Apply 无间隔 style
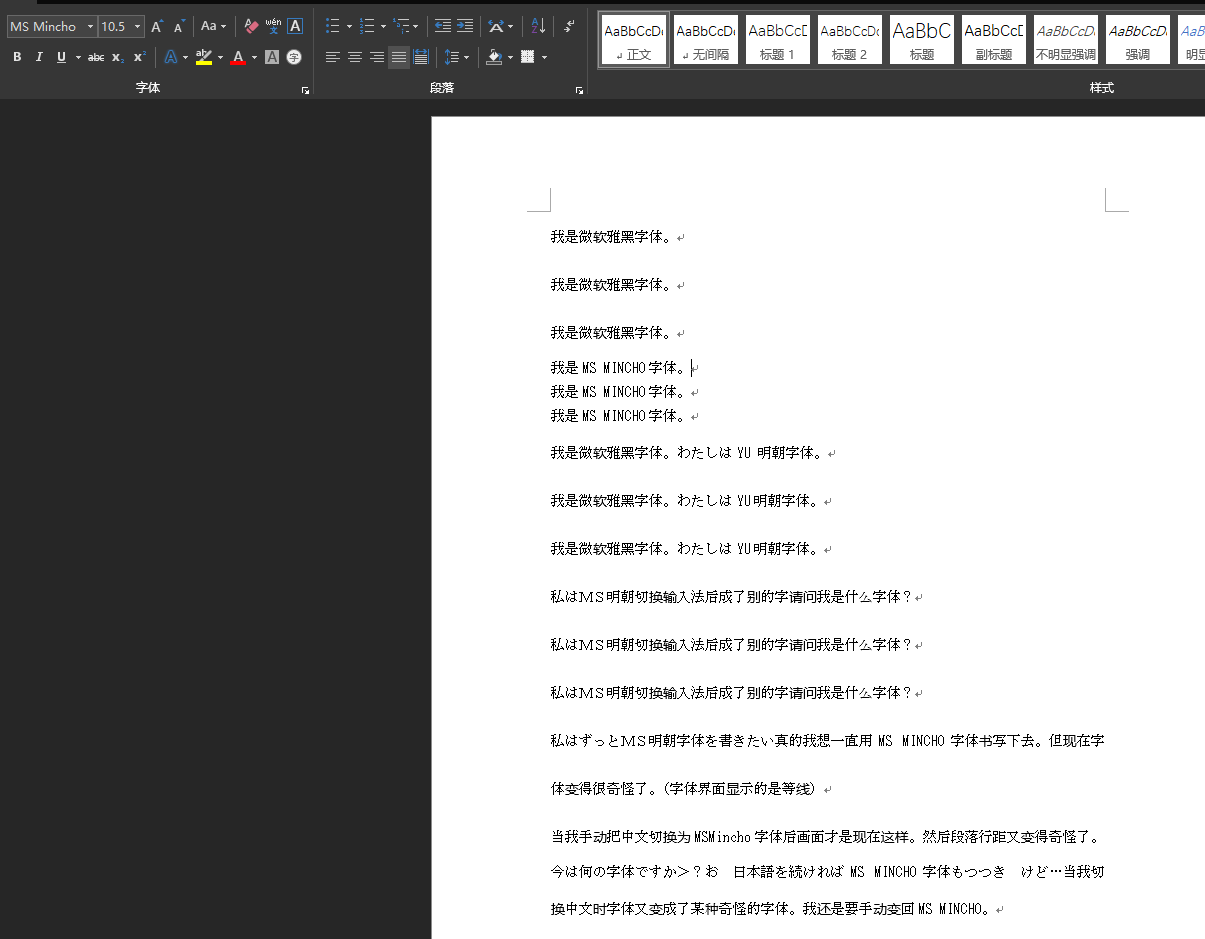 point(706,40)
